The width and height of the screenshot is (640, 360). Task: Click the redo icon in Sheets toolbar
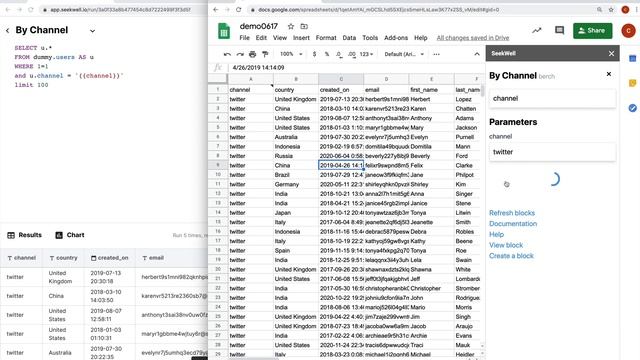tap(240, 54)
